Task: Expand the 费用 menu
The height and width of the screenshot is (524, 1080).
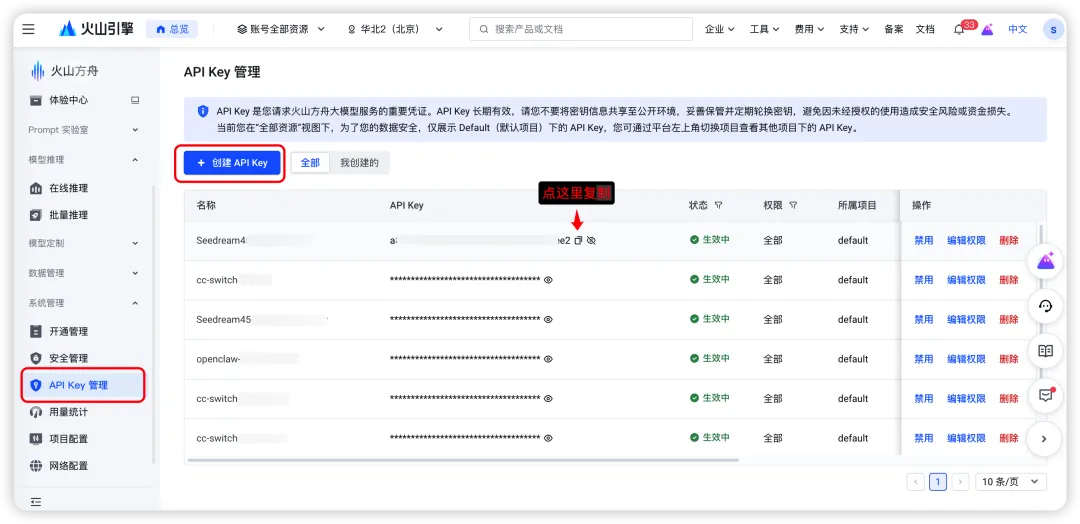Action: click(x=809, y=29)
